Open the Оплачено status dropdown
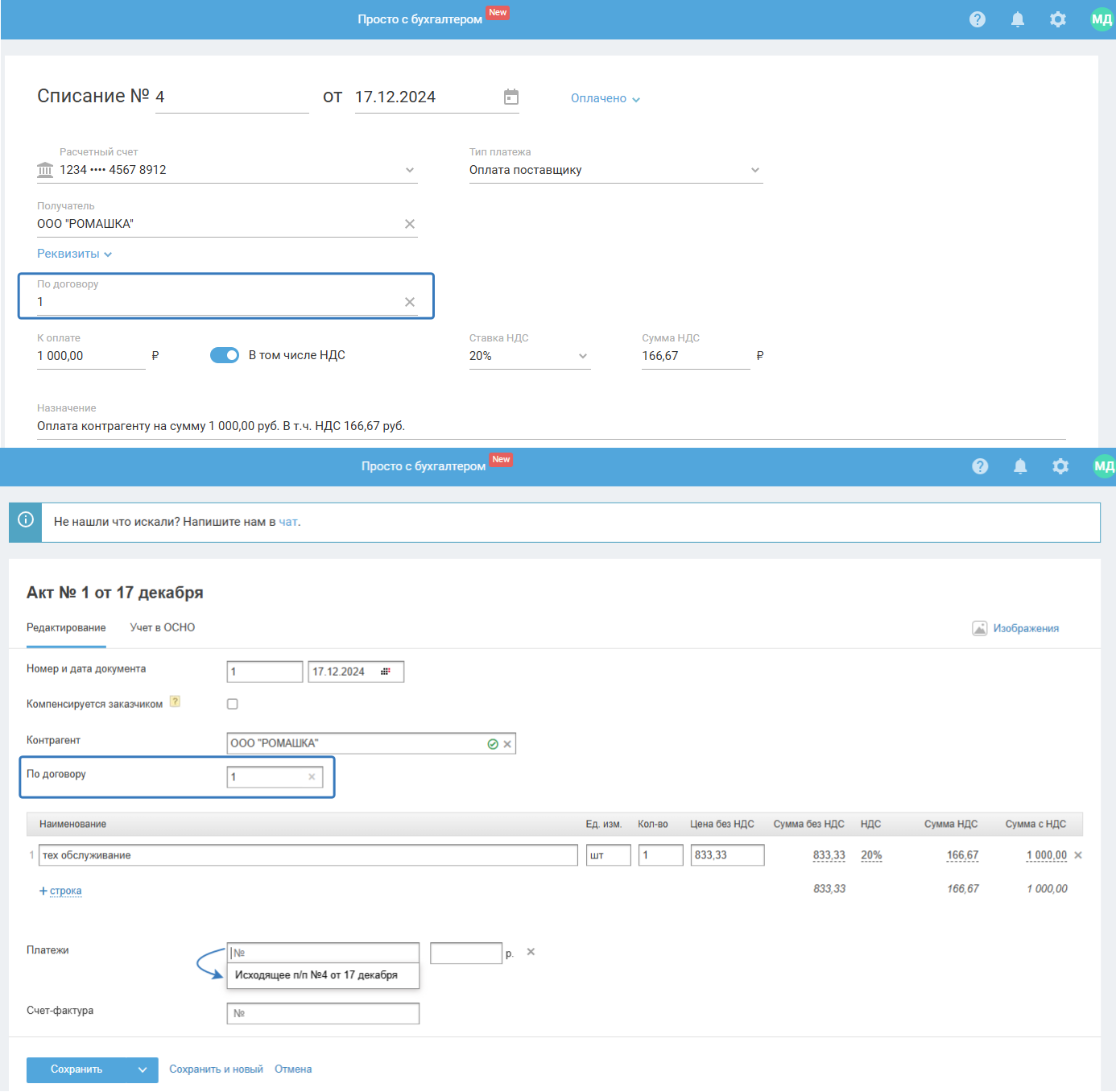 pyautogui.click(x=606, y=98)
